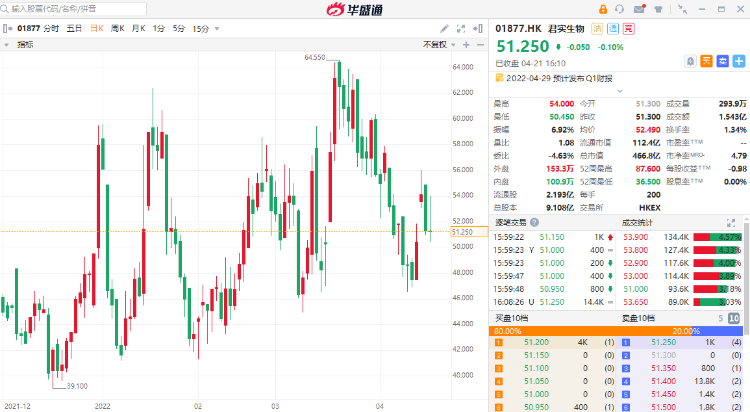Expand the tick trades panel icon
Viewport: 750px width, 412px height.
pos(730,223)
